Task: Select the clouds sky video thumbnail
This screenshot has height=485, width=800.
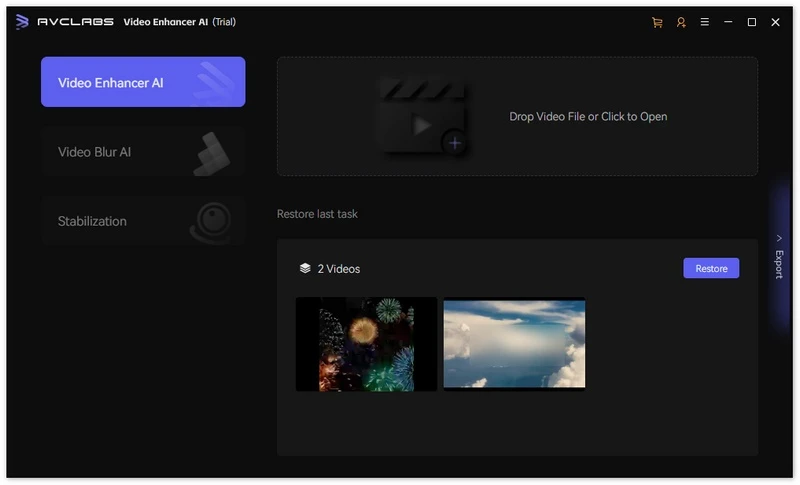Action: point(514,344)
